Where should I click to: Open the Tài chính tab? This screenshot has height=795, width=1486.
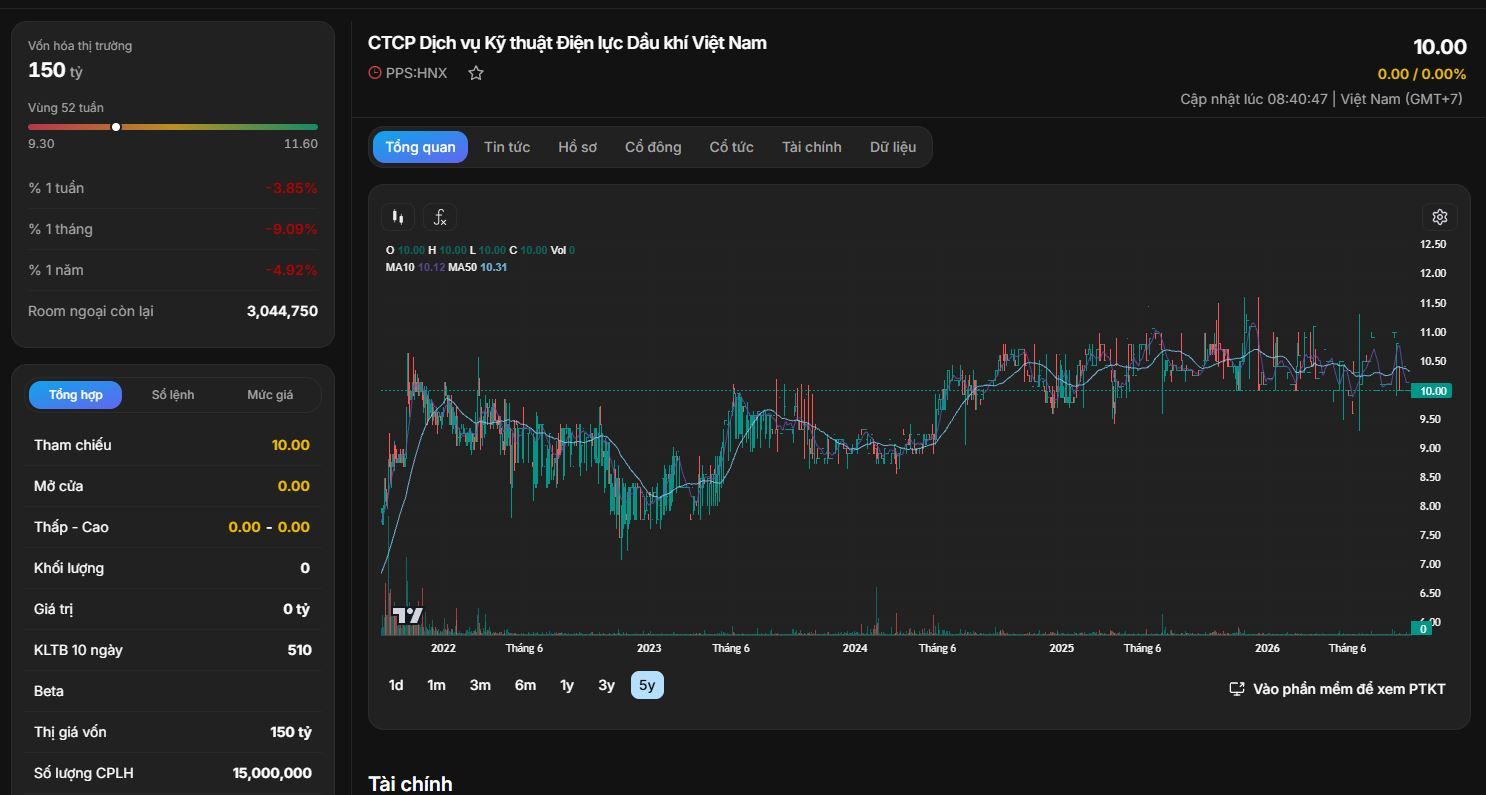(x=811, y=147)
